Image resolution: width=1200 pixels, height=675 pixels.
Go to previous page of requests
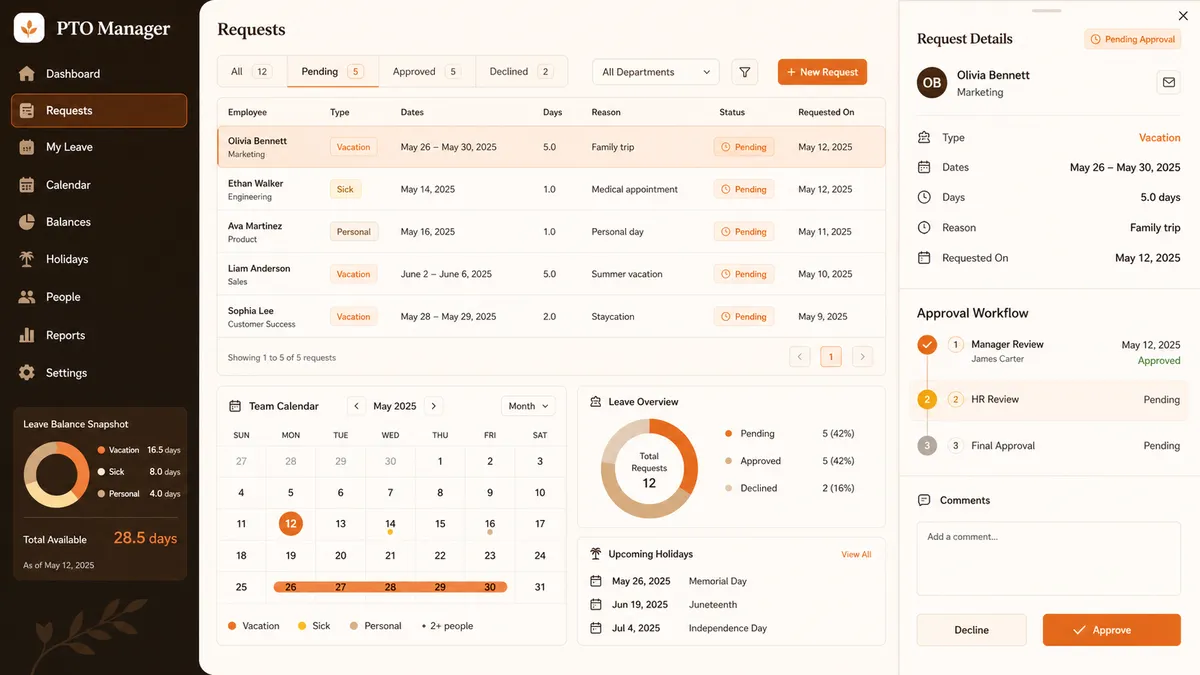click(x=799, y=356)
